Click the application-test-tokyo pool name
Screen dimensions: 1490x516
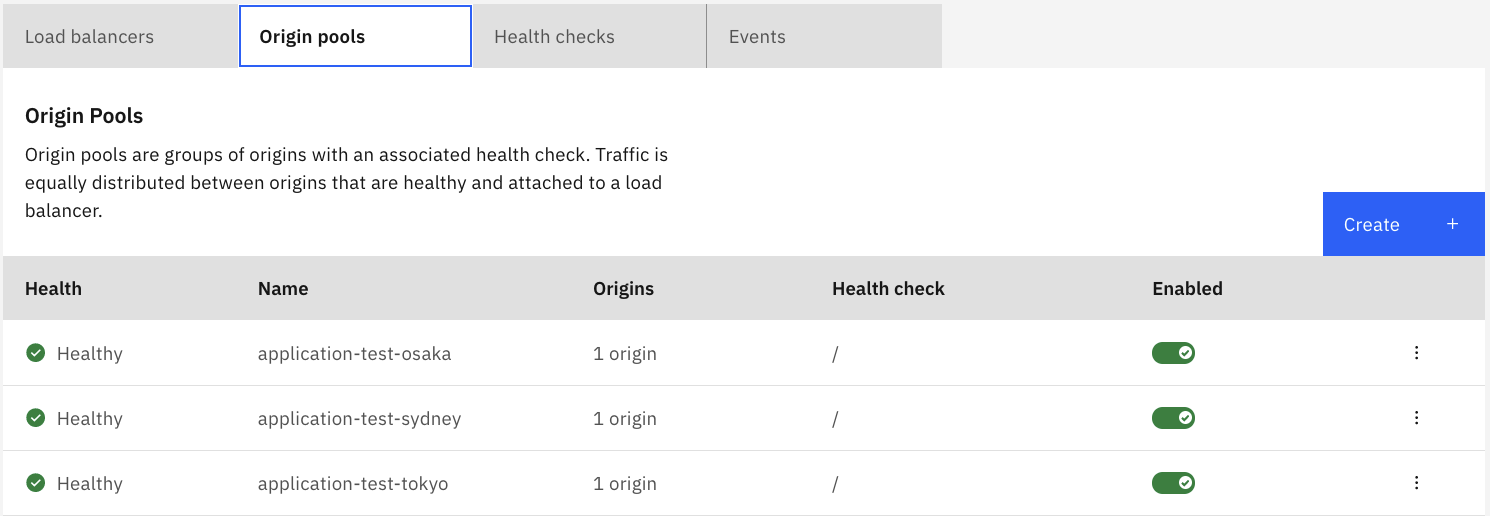coord(353,484)
